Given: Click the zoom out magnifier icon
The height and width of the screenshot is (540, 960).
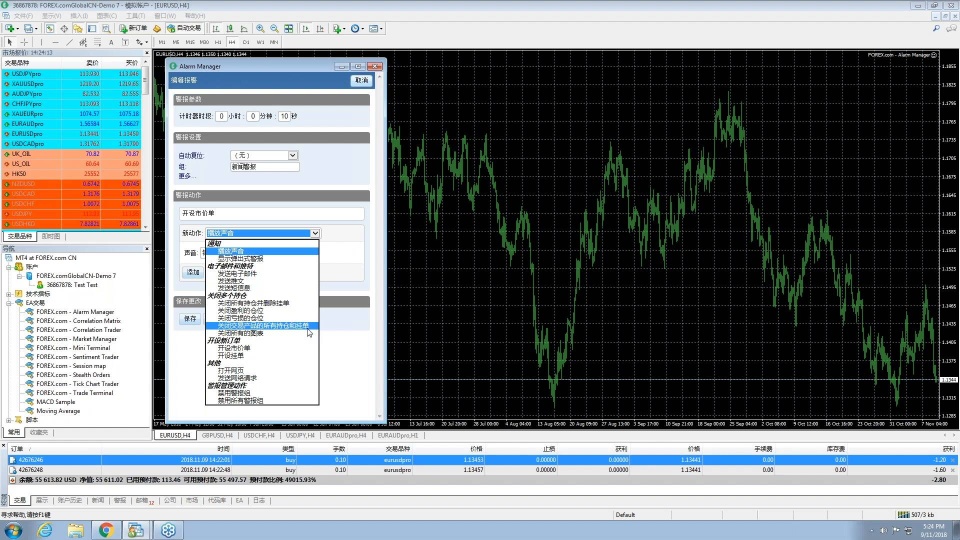Looking at the screenshot, I should pos(275,28).
